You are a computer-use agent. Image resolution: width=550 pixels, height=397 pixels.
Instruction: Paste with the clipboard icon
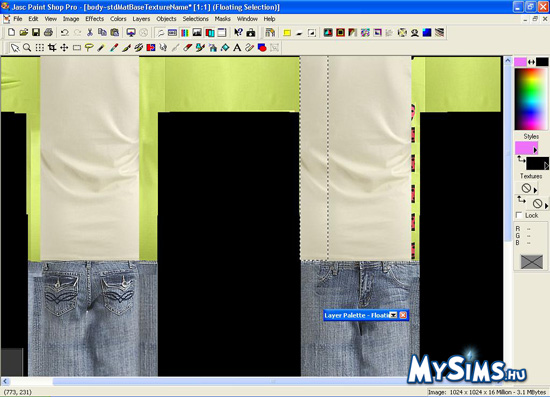[114, 33]
